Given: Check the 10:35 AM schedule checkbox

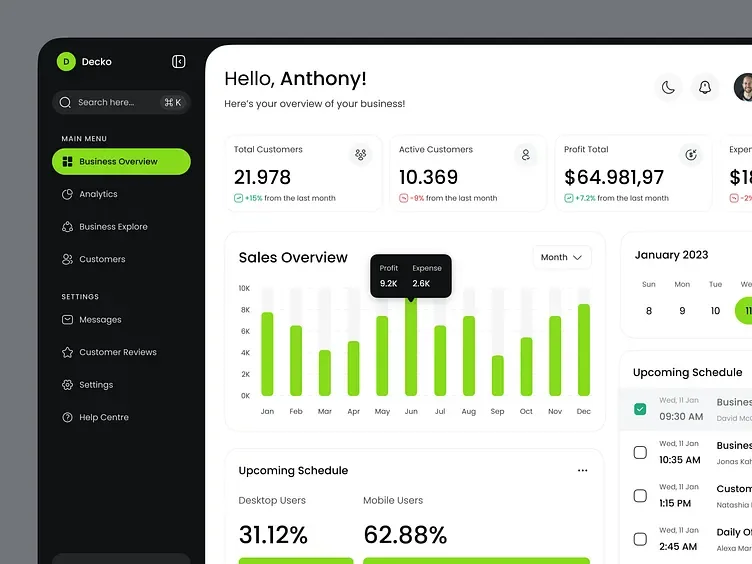Looking at the screenshot, I should [x=640, y=452].
